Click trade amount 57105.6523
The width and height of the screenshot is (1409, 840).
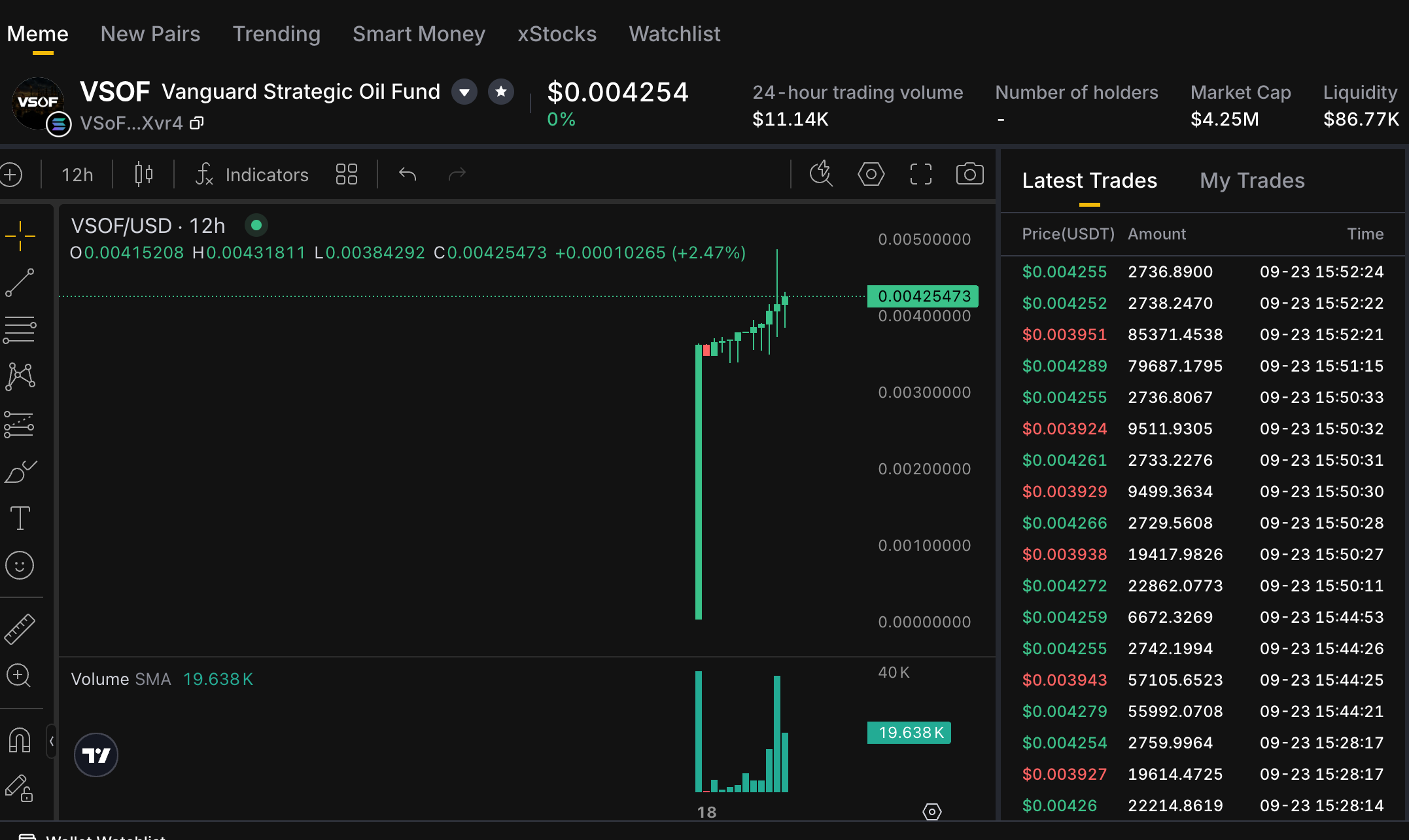click(x=1175, y=680)
